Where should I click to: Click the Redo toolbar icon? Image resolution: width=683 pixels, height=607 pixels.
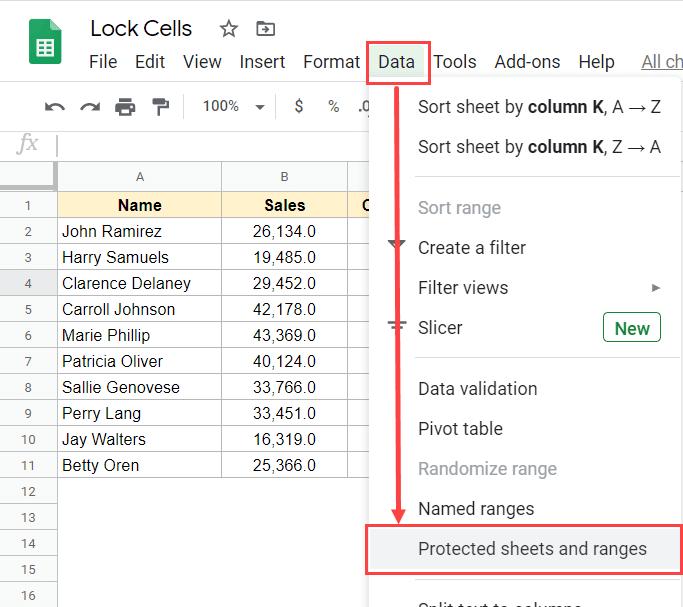click(x=90, y=106)
